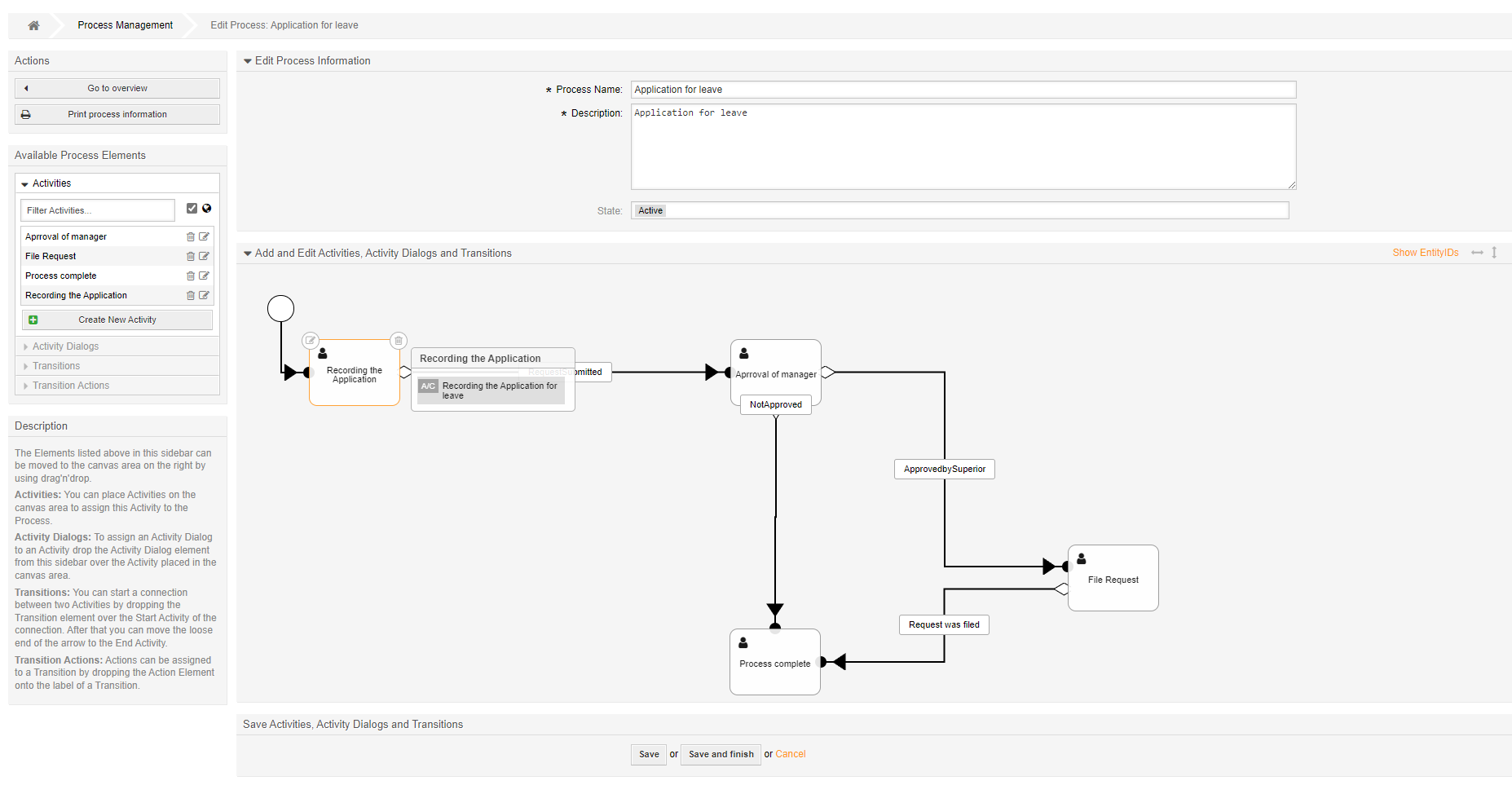Screen dimensions: 1512x794
Task: Open the Show EntityIDs link
Action: click(x=1425, y=253)
